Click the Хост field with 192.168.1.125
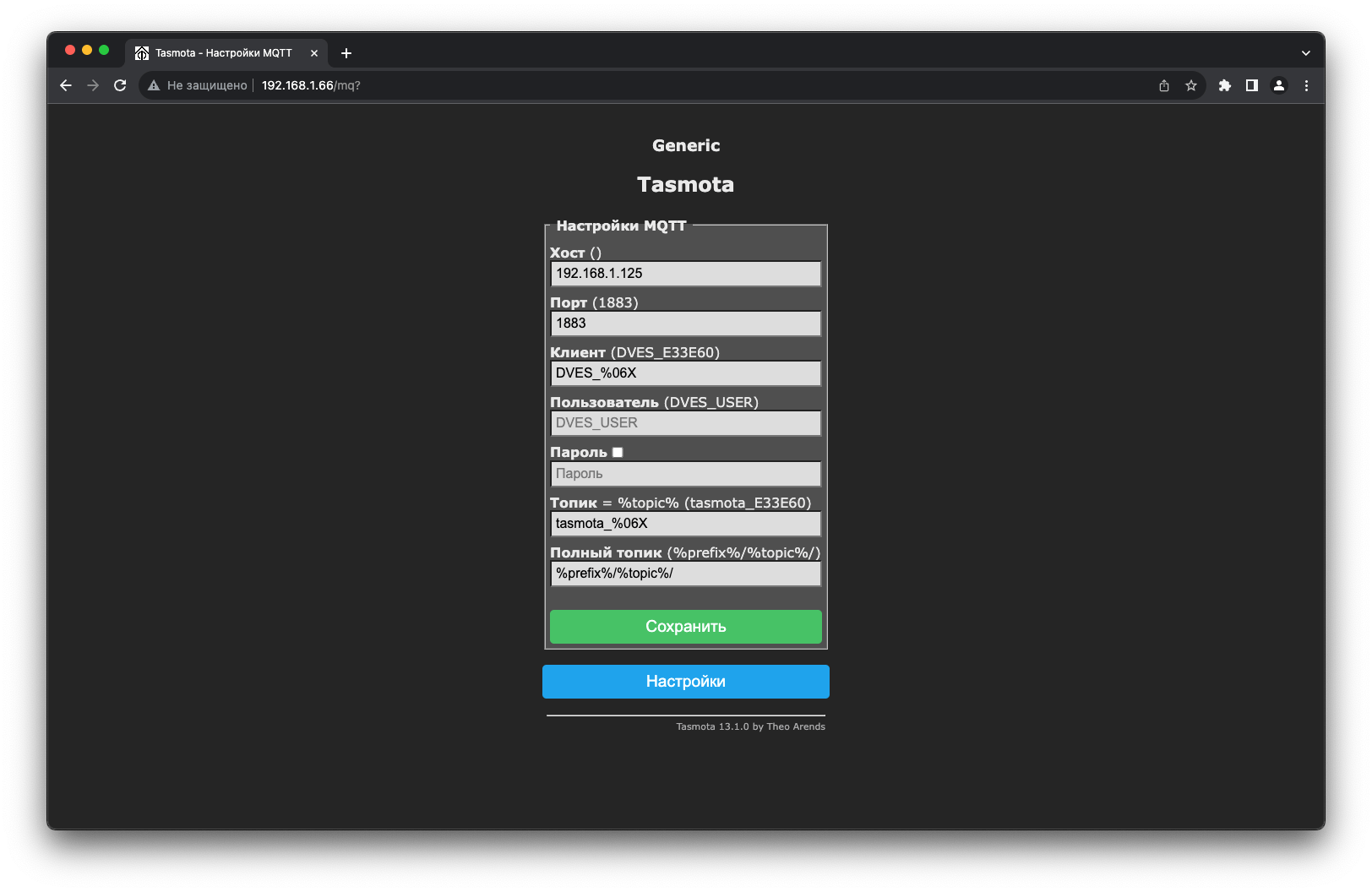The image size is (1372, 892). (686, 274)
